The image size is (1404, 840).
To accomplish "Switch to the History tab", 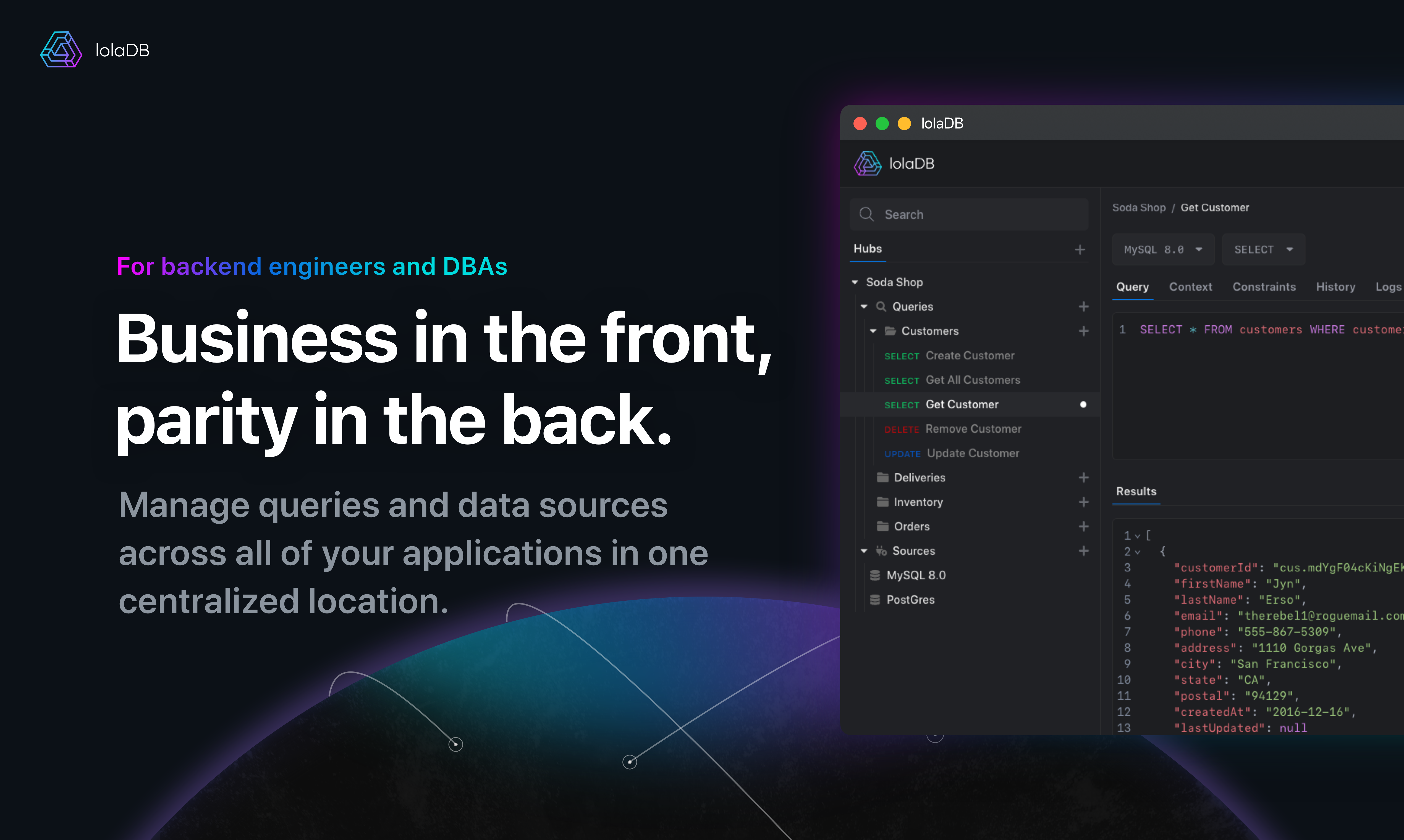I will point(1335,287).
